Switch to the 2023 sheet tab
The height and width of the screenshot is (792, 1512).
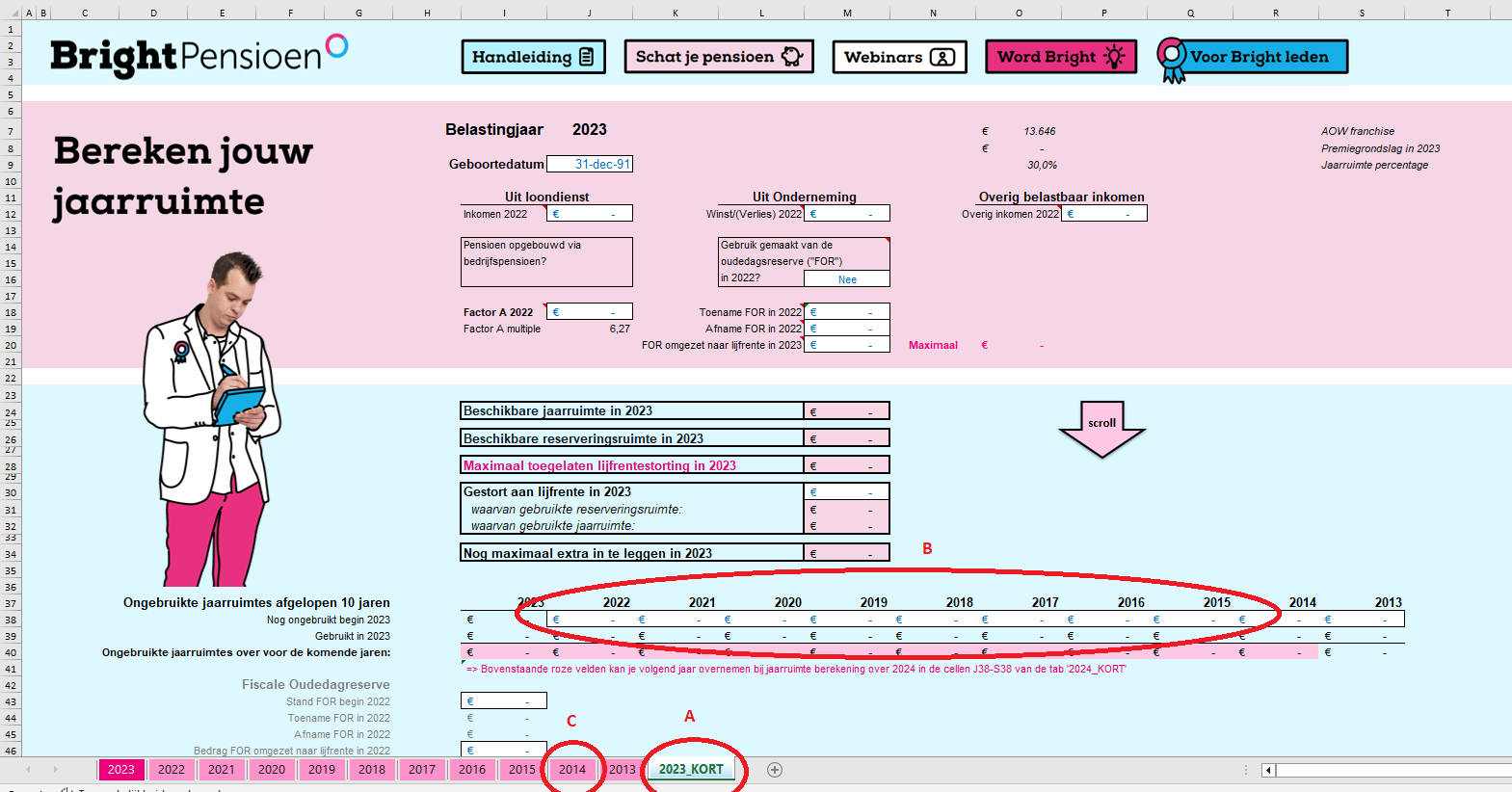click(x=121, y=769)
